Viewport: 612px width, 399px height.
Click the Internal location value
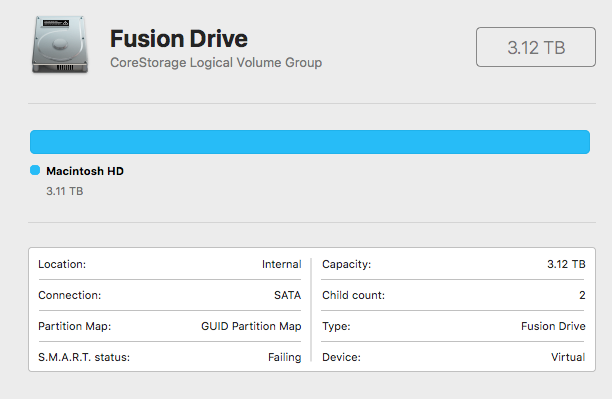pyautogui.click(x=281, y=264)
